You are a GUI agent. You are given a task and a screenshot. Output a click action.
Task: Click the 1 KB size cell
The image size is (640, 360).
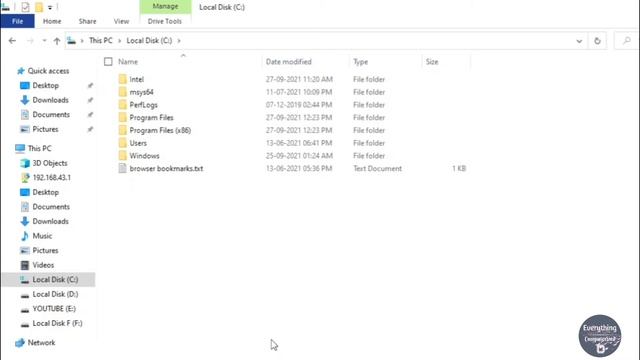[459, 169]
